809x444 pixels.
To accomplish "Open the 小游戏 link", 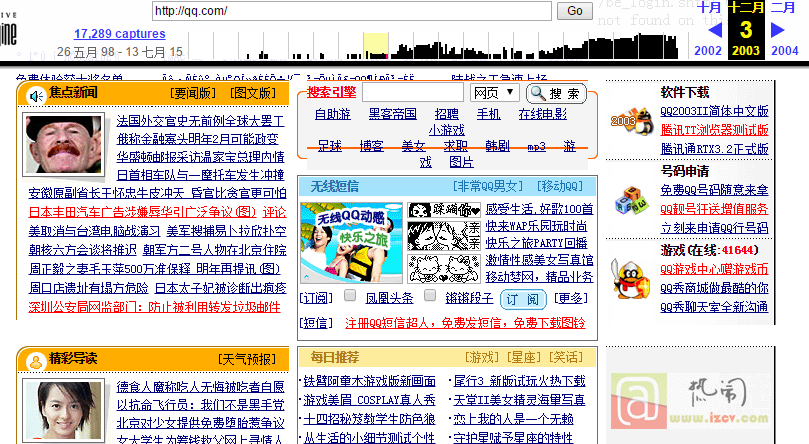I will tap(447, 130).
